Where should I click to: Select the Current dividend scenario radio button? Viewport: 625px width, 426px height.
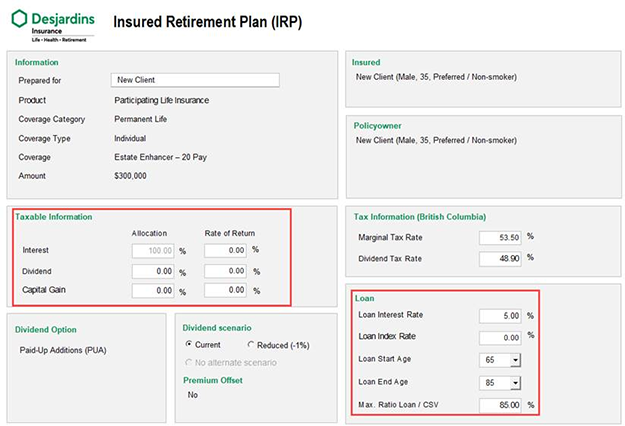point(189,344)
